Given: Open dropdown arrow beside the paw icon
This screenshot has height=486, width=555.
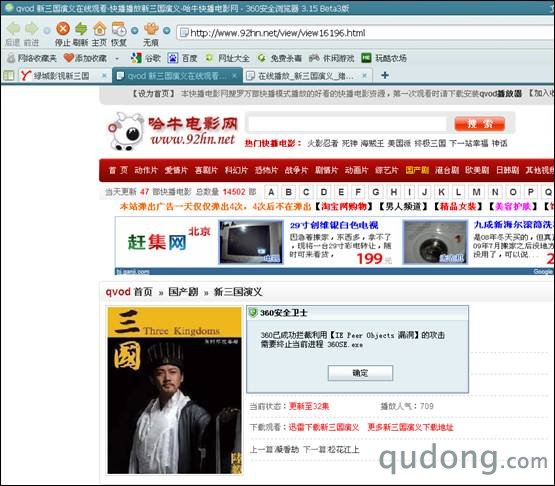Looking at the screenshot, I should click(x=167, y=31).
